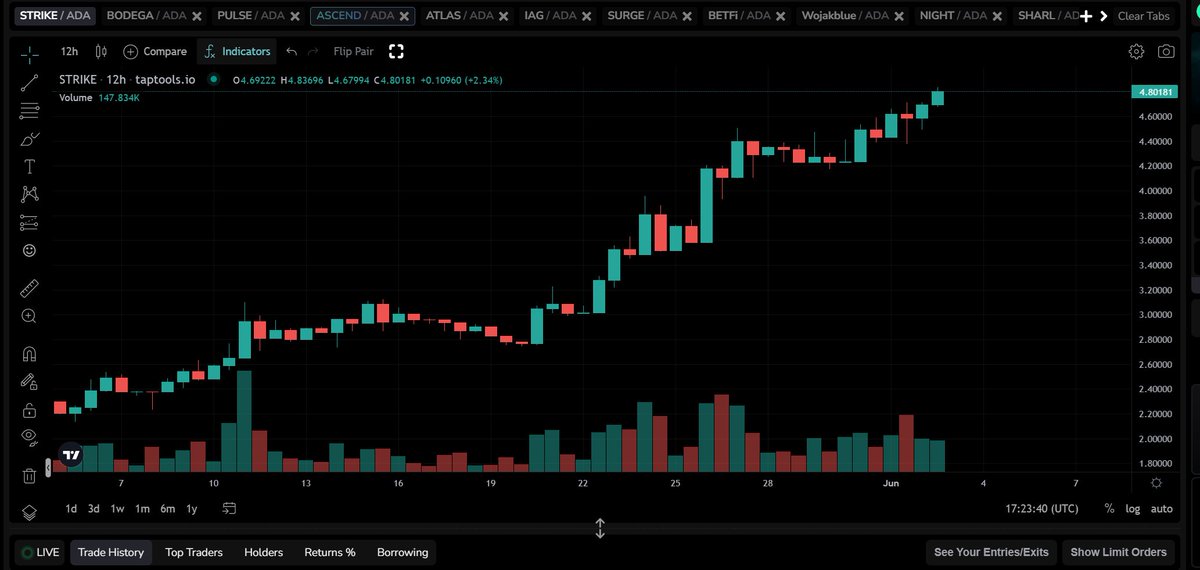
Task: Set chart range to 3d
Action: (x=93, y=508)
